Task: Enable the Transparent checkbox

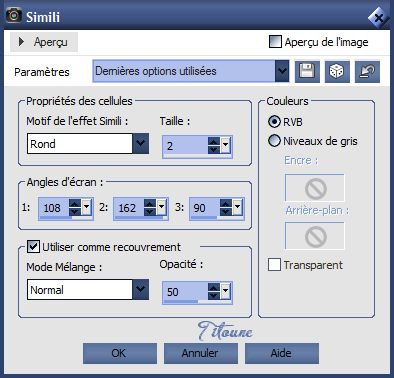Action: [274, 265]
